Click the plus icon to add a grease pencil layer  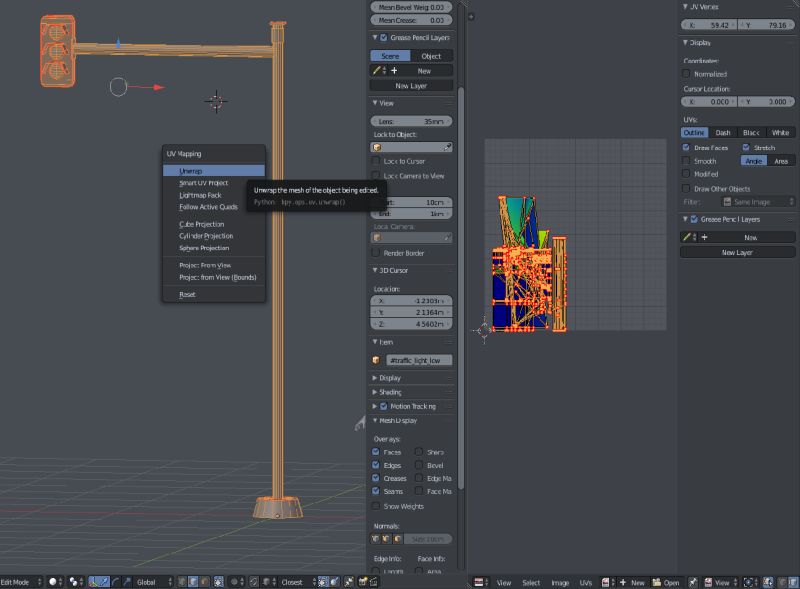point(705,236)
